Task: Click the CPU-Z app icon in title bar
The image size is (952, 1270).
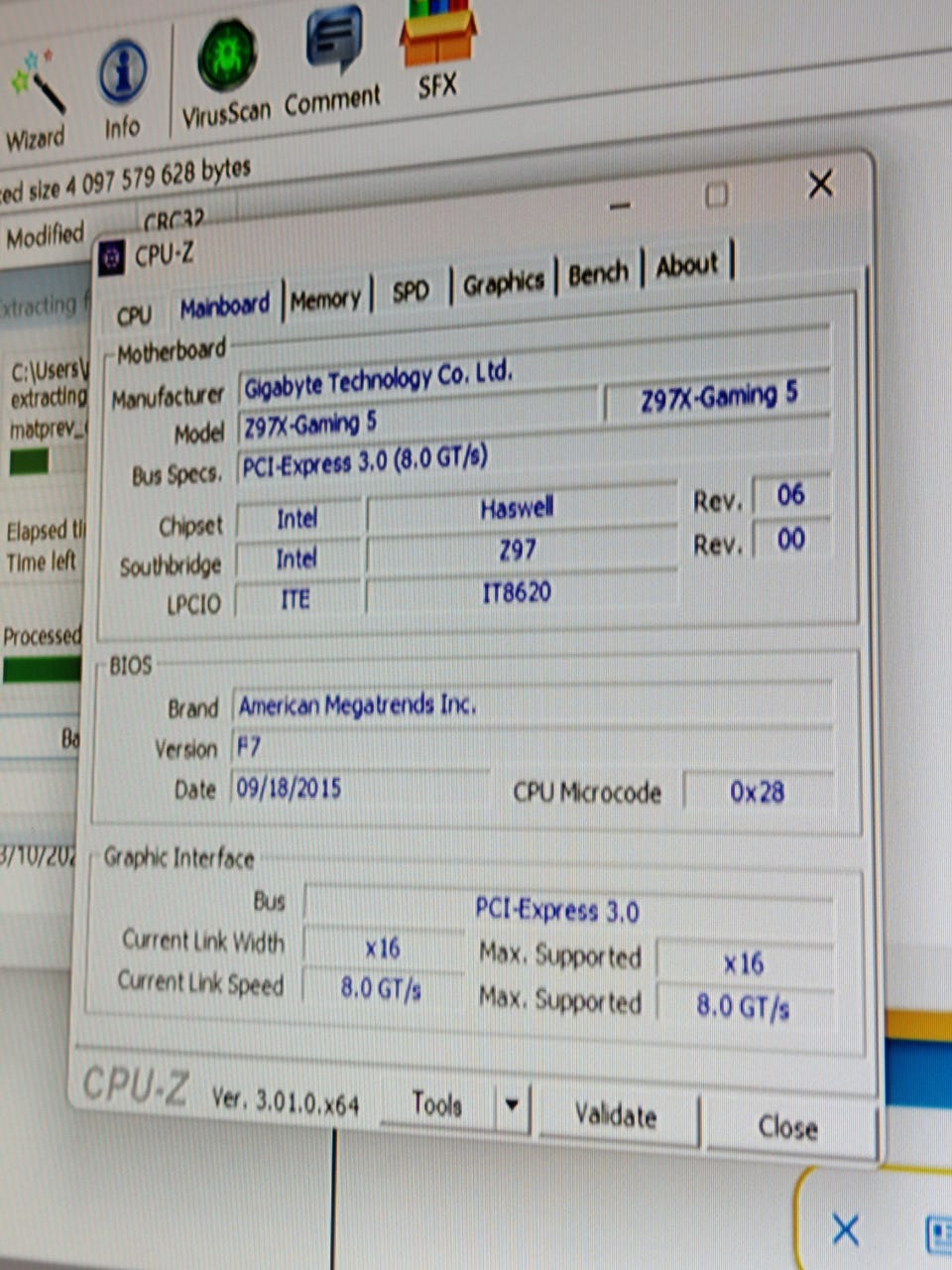Action: tap(112, 259)
